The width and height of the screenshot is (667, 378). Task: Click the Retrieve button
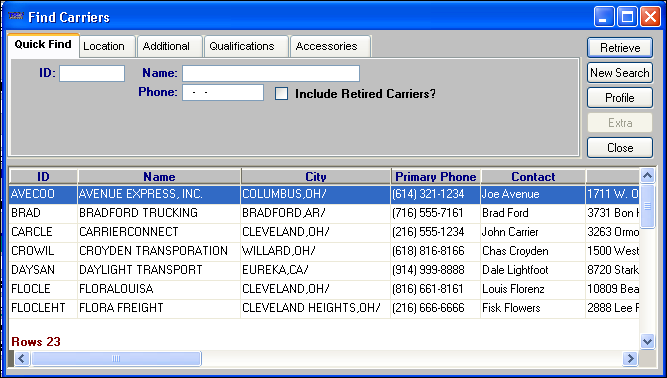(x=620, y=48)
